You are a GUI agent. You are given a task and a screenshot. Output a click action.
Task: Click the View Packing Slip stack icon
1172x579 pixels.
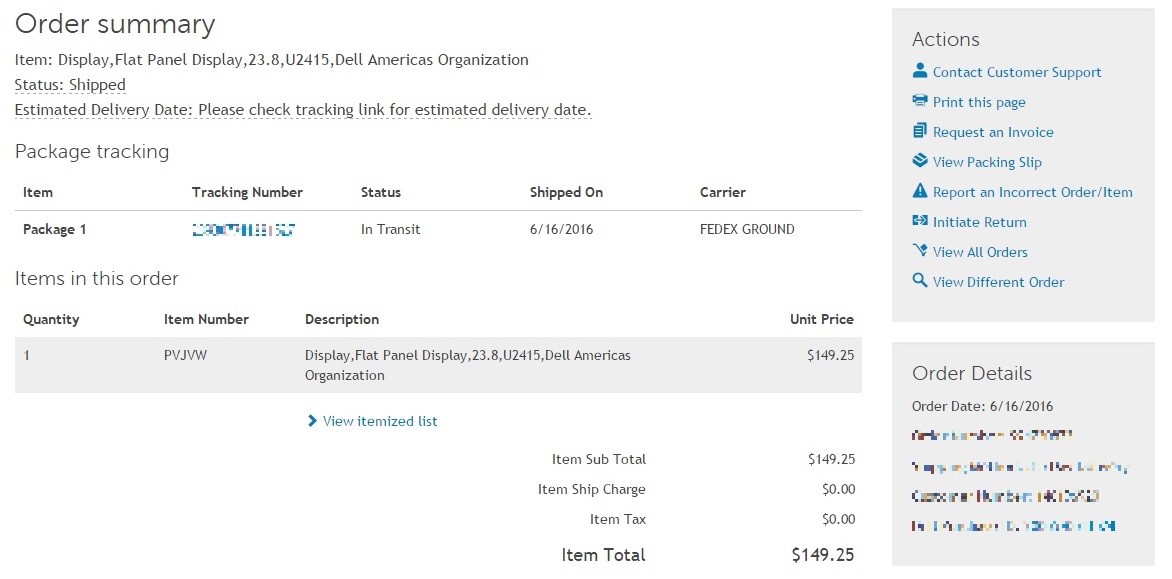920,161
